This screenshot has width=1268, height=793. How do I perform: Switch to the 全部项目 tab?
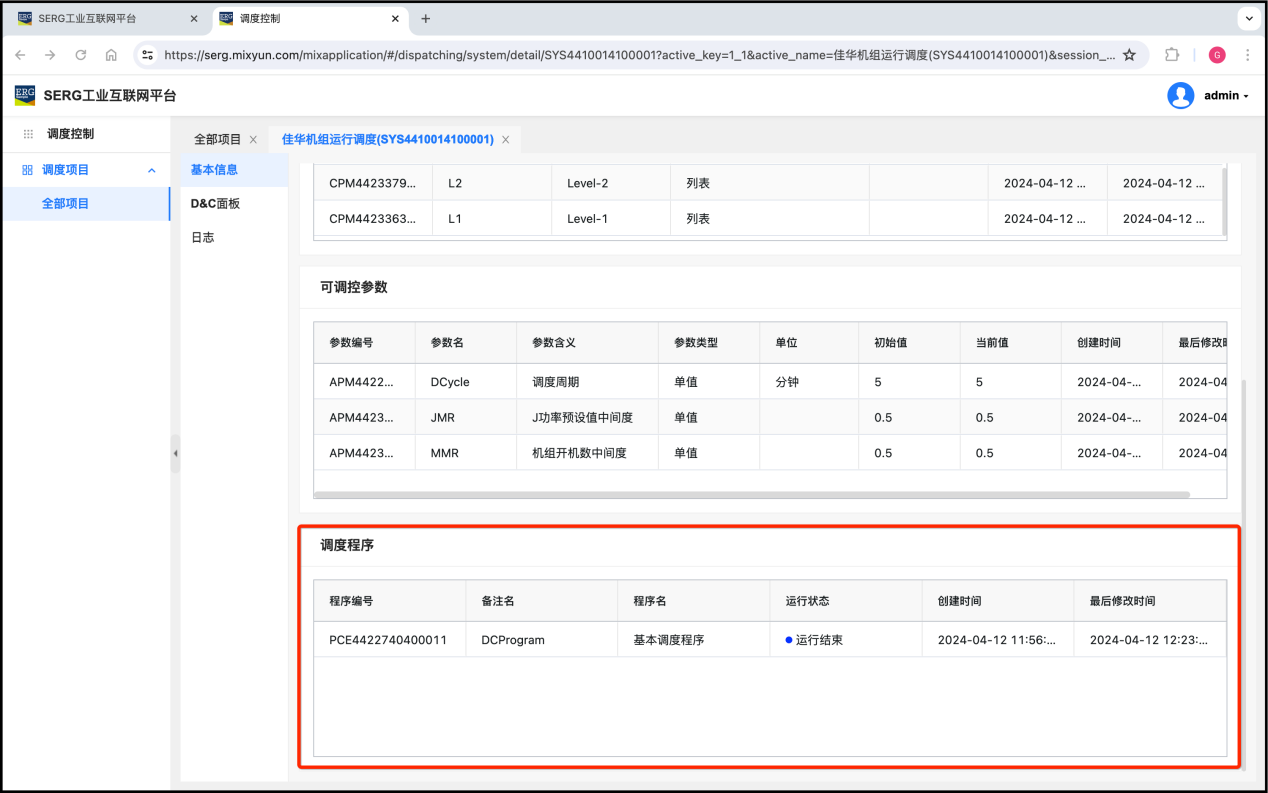pyautogui.click(x=217, y=139)
